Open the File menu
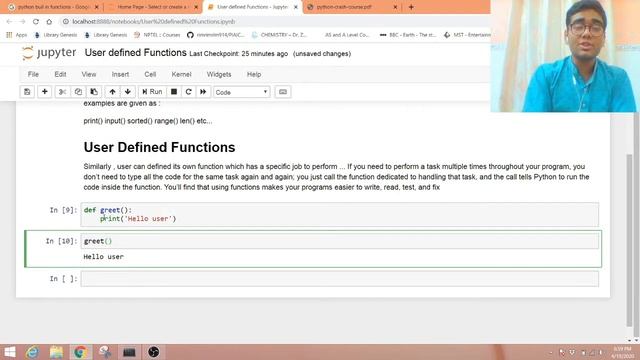This screenshot has height=360, width=640. (33, 74)
